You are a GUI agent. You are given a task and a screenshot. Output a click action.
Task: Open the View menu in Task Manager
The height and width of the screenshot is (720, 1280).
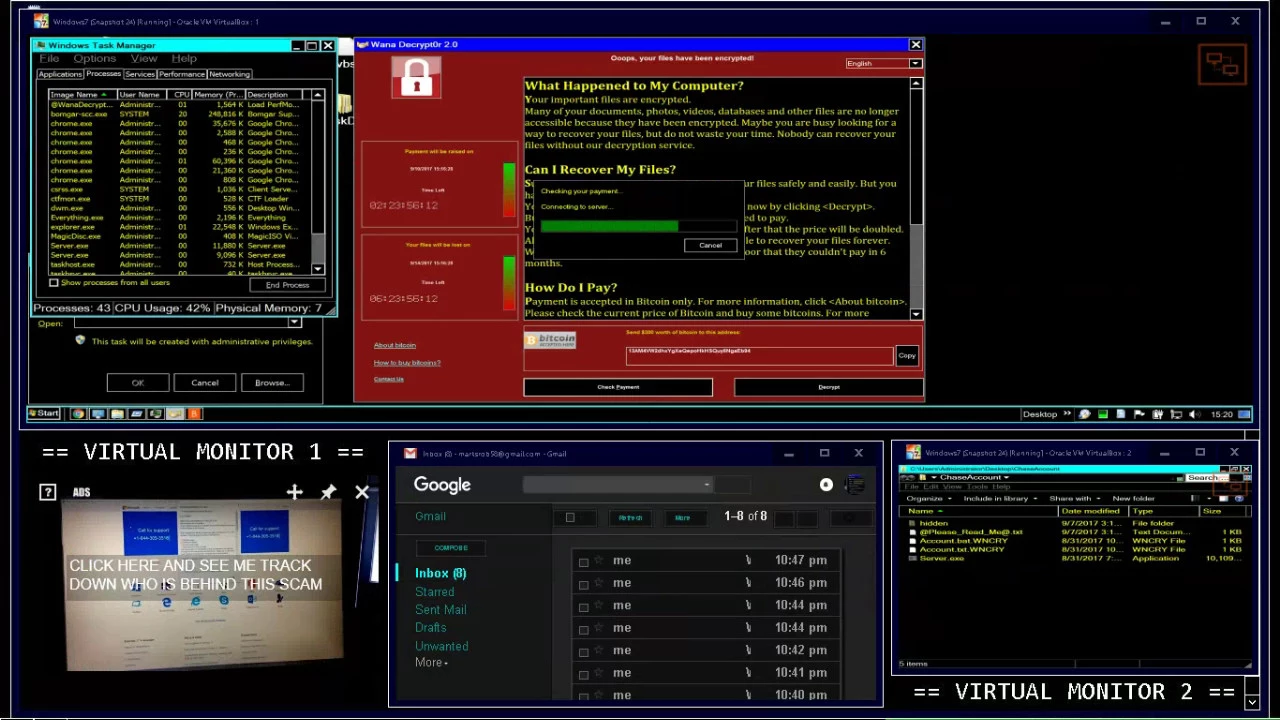[144, 58]
